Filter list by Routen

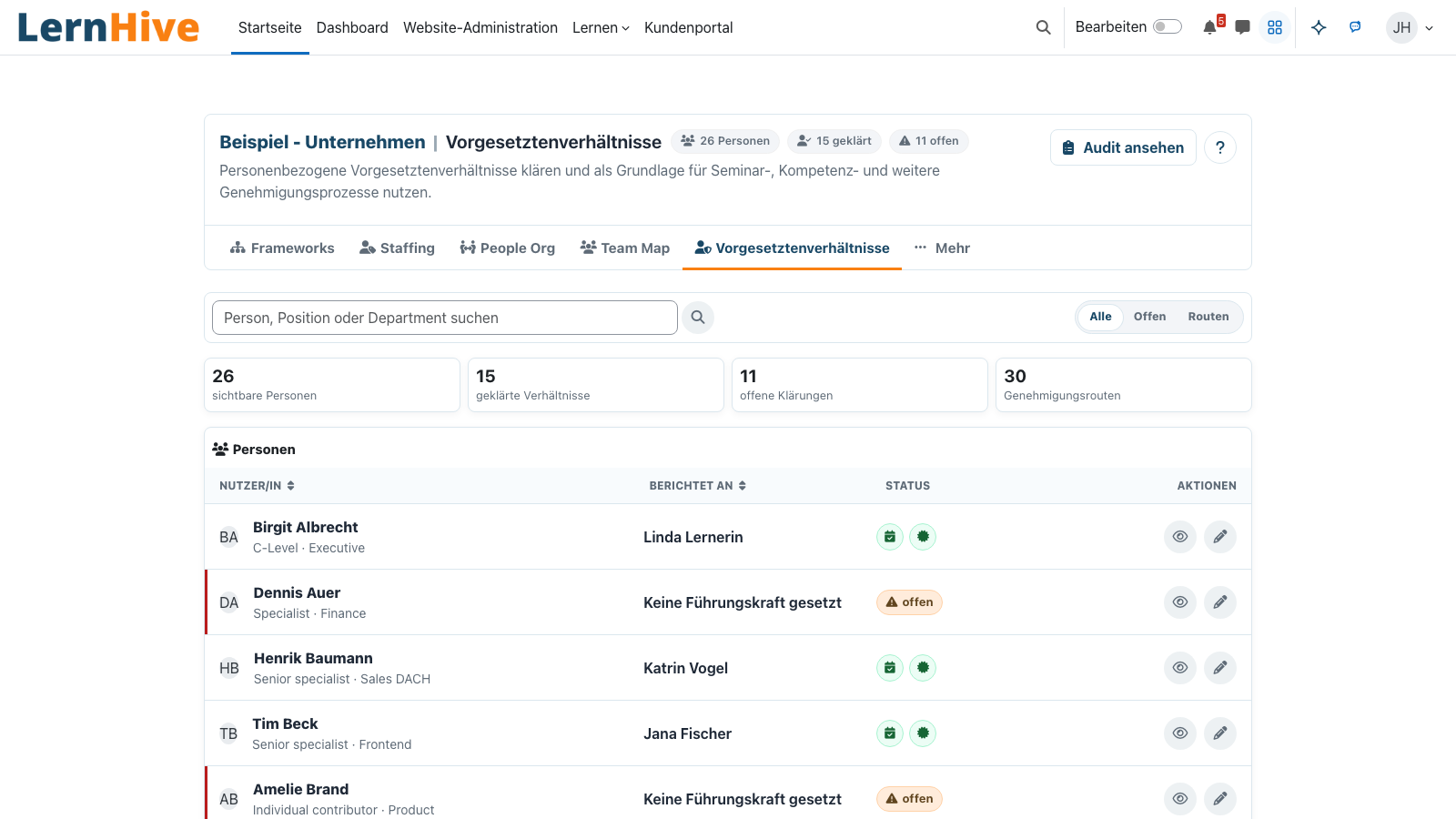point(1208,317)
